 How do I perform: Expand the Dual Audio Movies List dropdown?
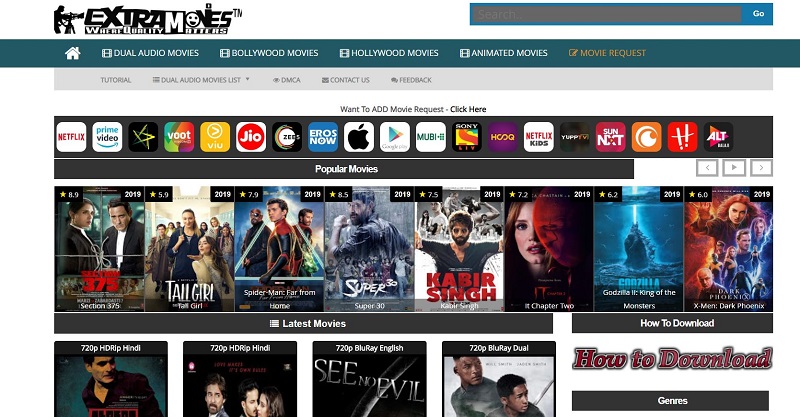pyautogui.click(x=201, y=80)
